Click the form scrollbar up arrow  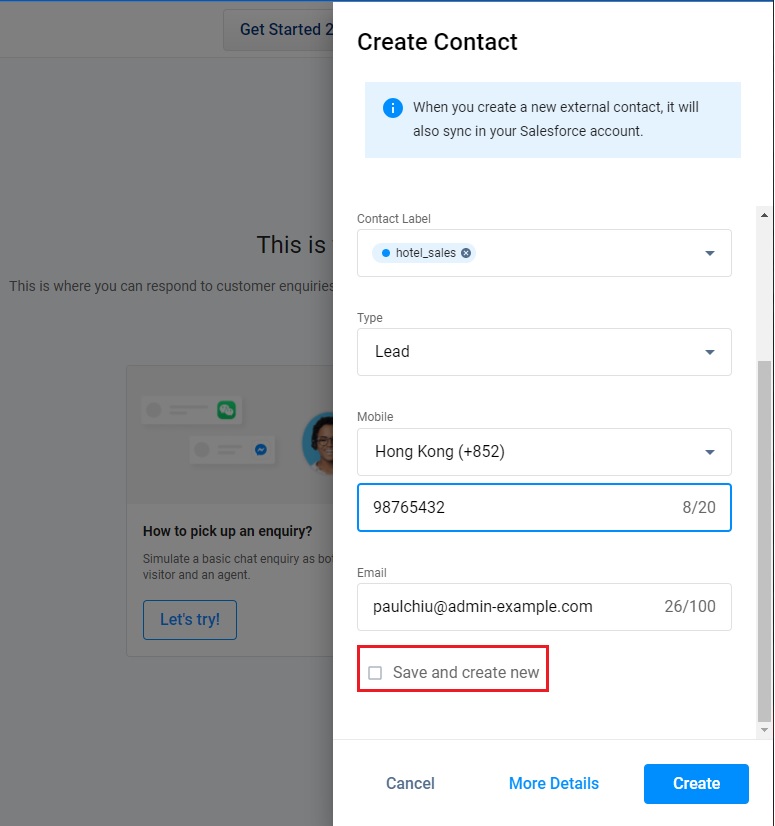tap(765, 215)
